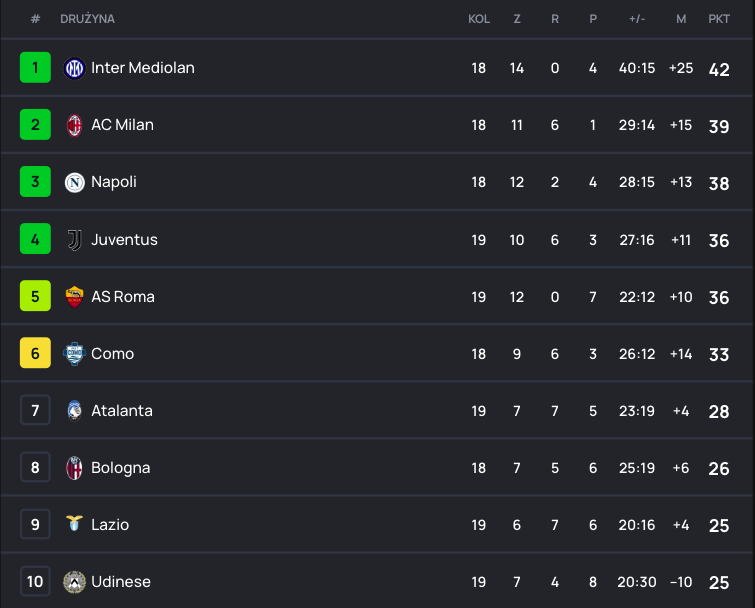Click the Como club crest
755x608 pixels.
(74, 354)
